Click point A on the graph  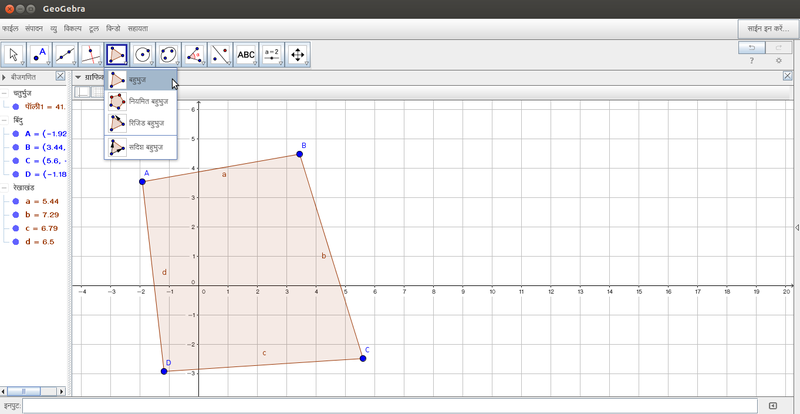click(x=142, y=182)
